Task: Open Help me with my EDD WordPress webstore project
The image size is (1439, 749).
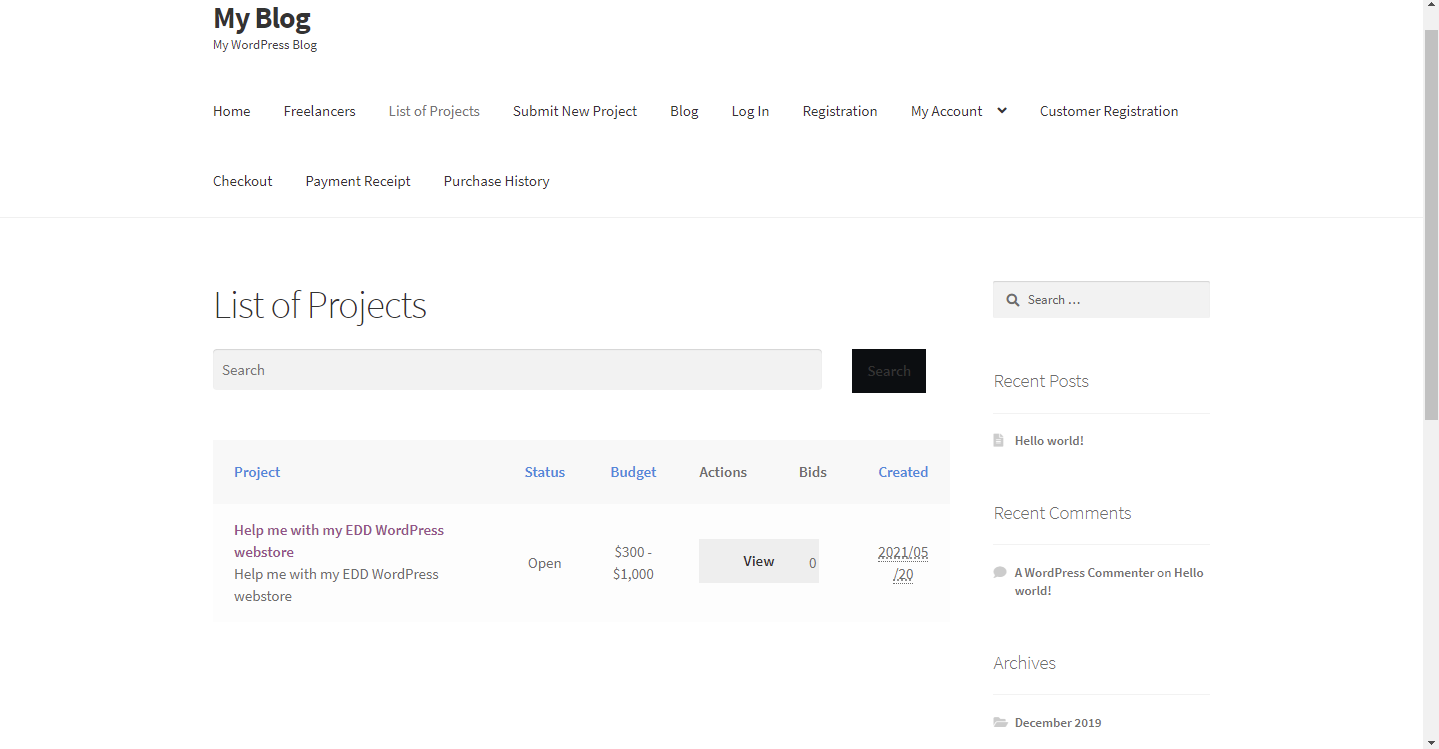Action: click(339, 541)
